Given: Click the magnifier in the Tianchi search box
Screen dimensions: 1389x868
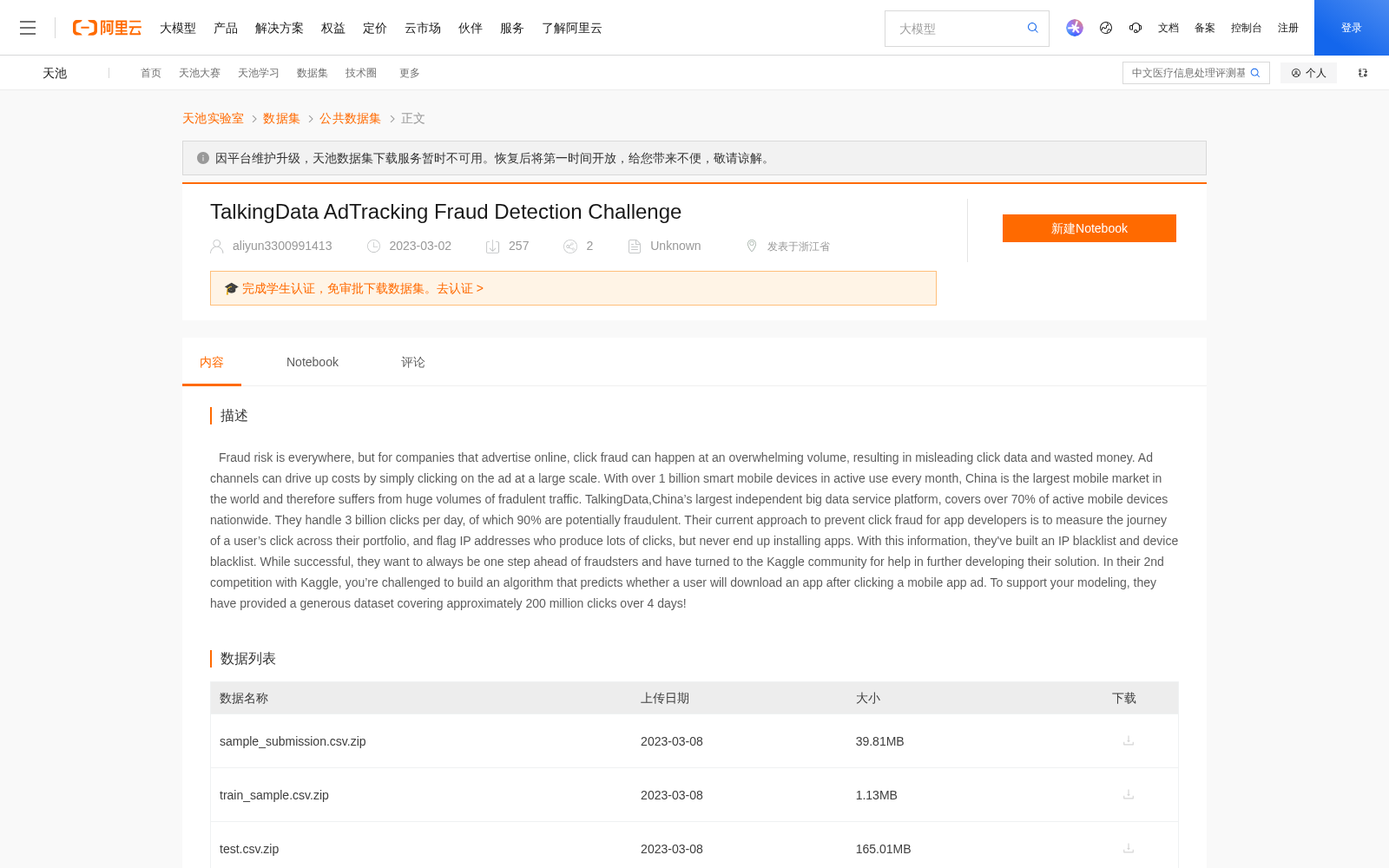Looking at the screenshot, I should [1255, 73].
